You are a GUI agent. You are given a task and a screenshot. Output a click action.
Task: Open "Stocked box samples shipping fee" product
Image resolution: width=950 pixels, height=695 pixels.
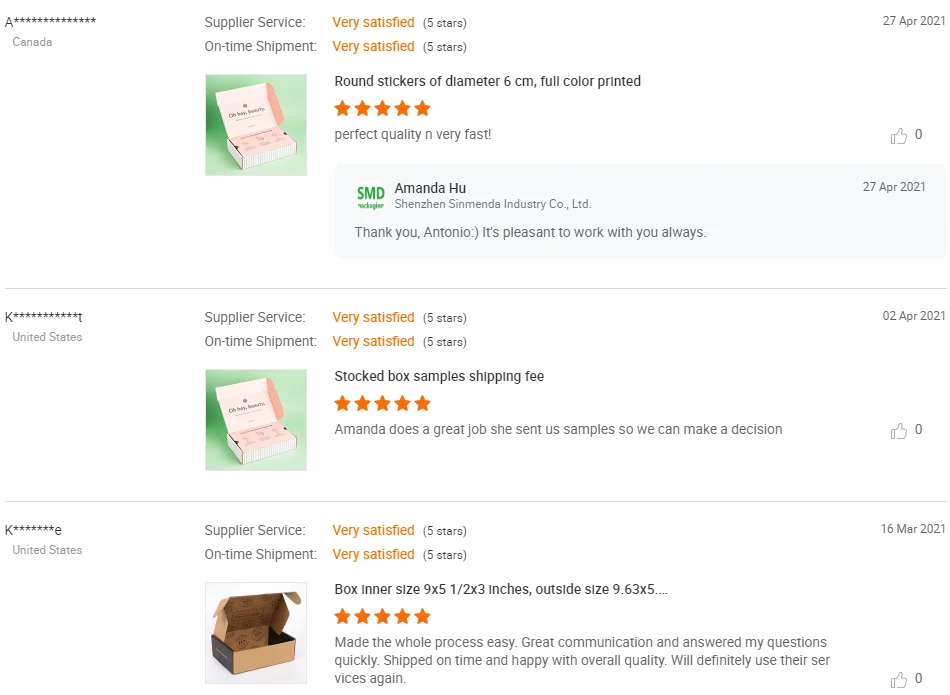pos(439,376)
